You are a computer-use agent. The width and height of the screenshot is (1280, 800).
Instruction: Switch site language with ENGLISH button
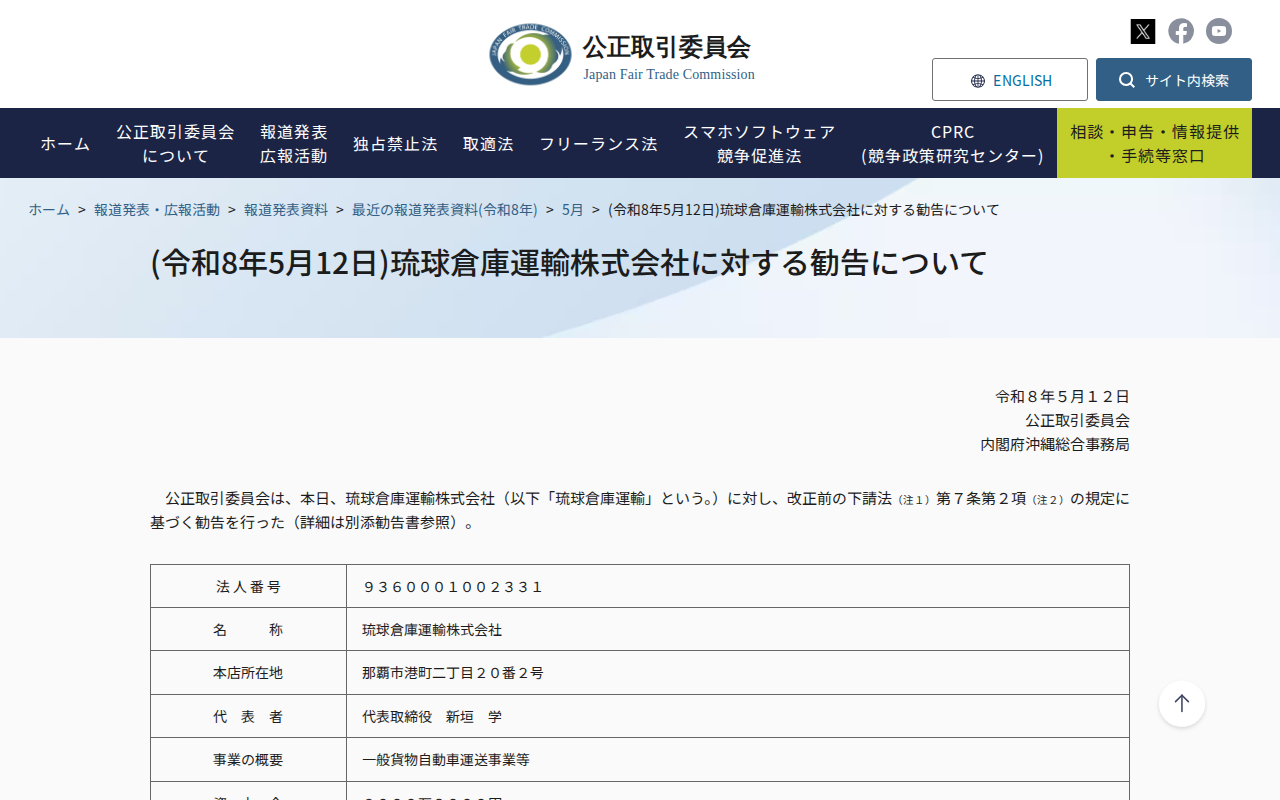point(1010,80)
